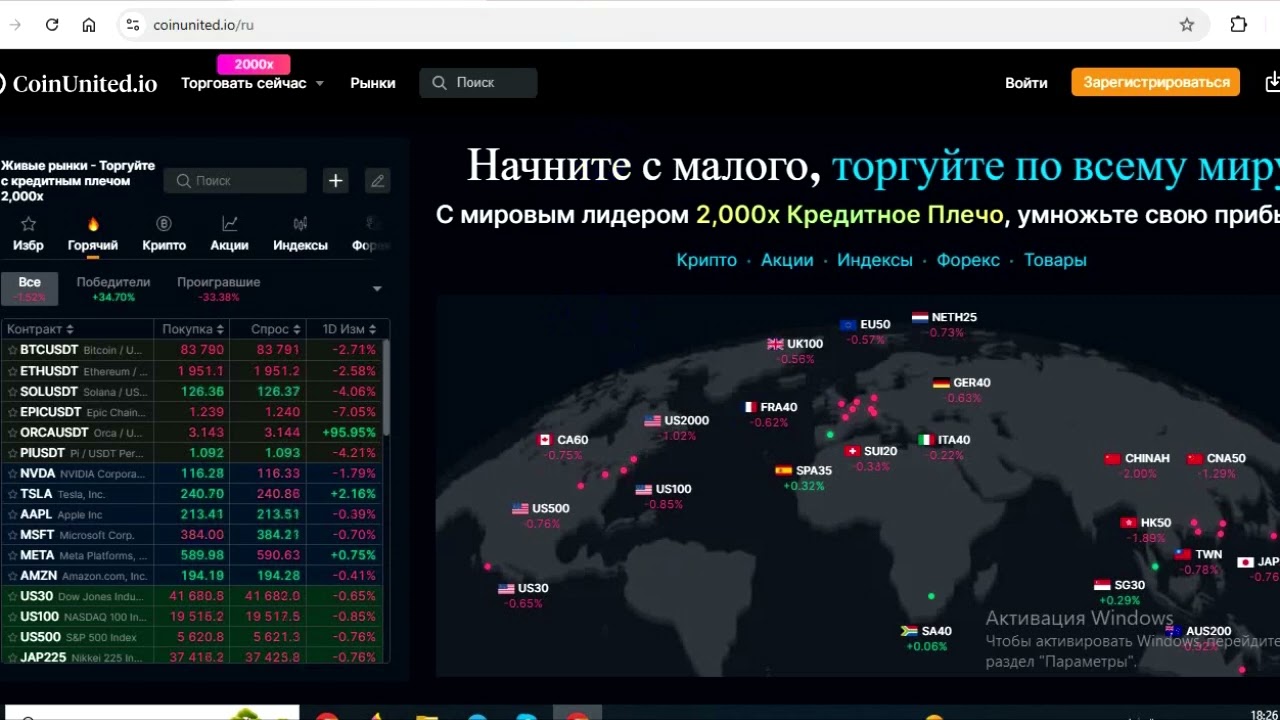Viewport: 1280px width, 720px height.
Task: Click the HK50 marker on map
Action: pyautogui.click(x=1146, y=530)
